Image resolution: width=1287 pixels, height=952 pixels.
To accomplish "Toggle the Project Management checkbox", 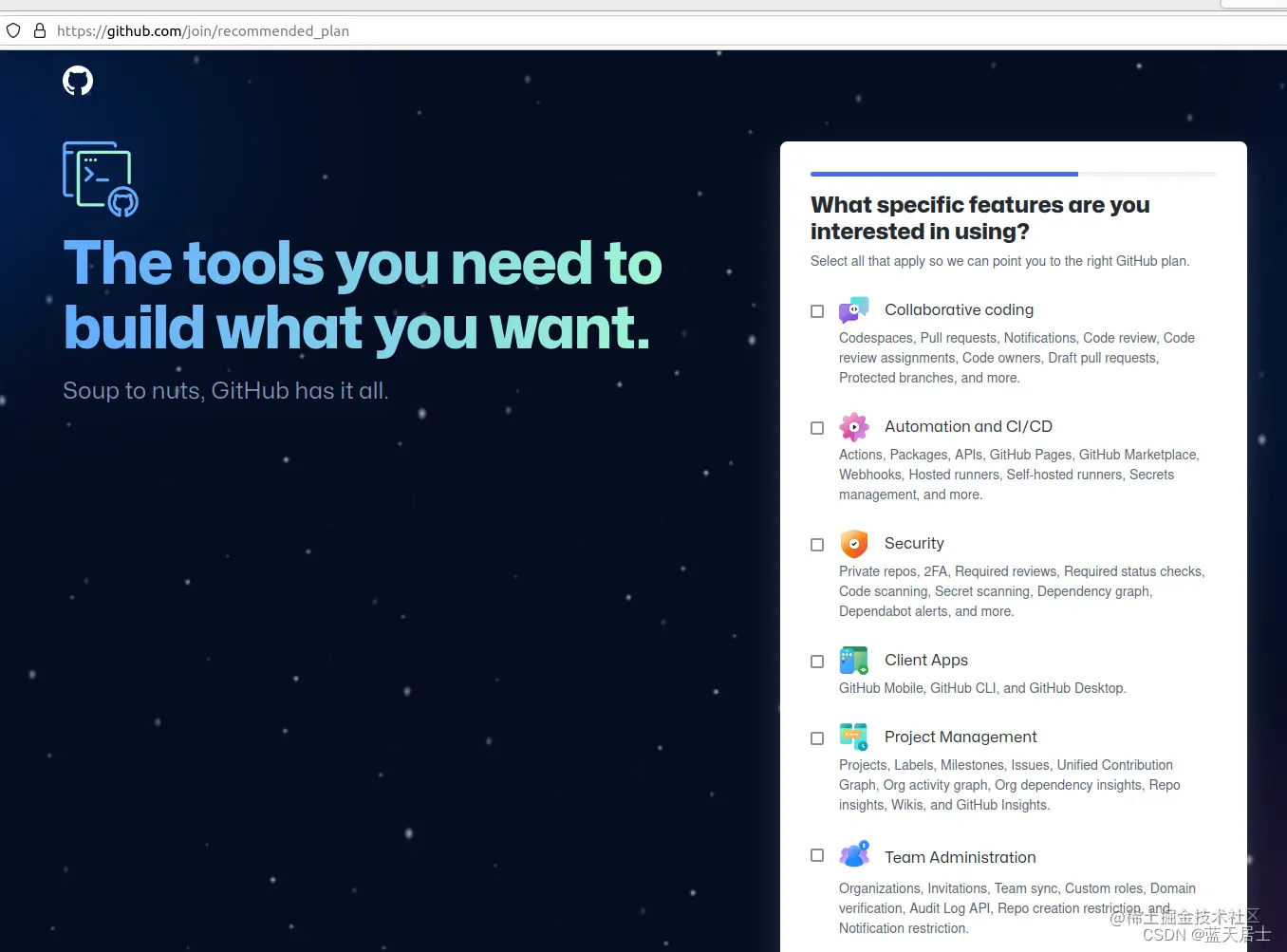I will [x=817, y=738].
